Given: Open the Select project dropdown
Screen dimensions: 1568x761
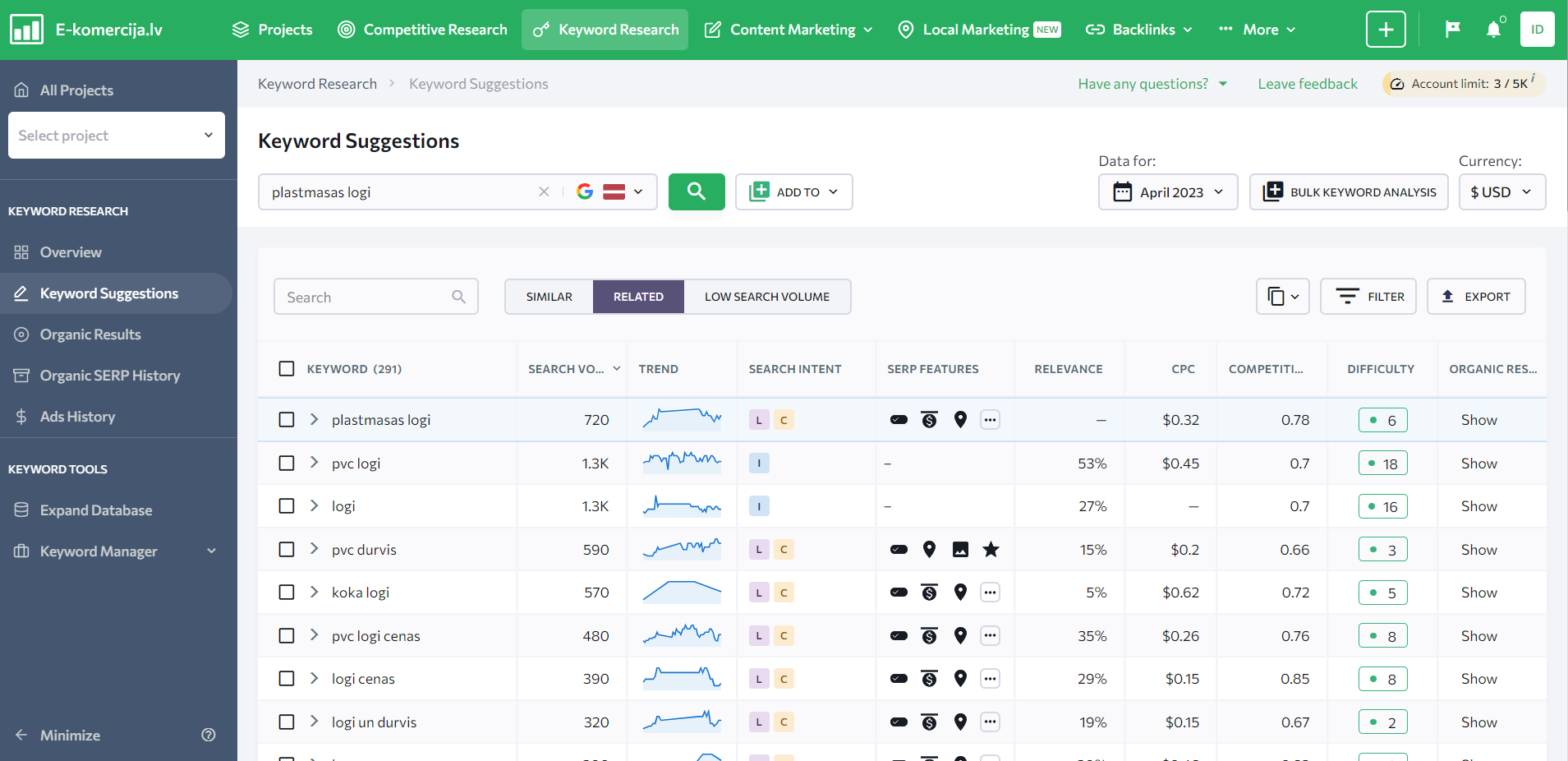Looking at the screenshot, I should tap(117, 136).
